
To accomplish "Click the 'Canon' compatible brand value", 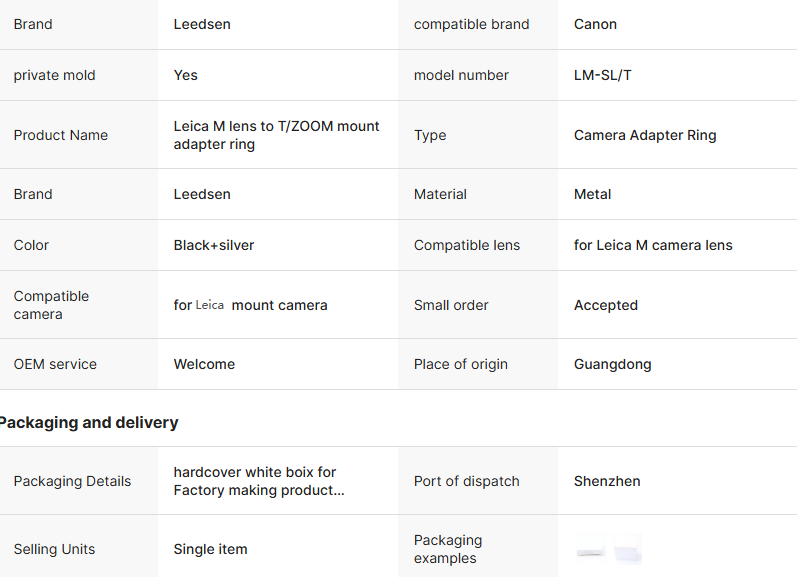I will coord(595,24).
